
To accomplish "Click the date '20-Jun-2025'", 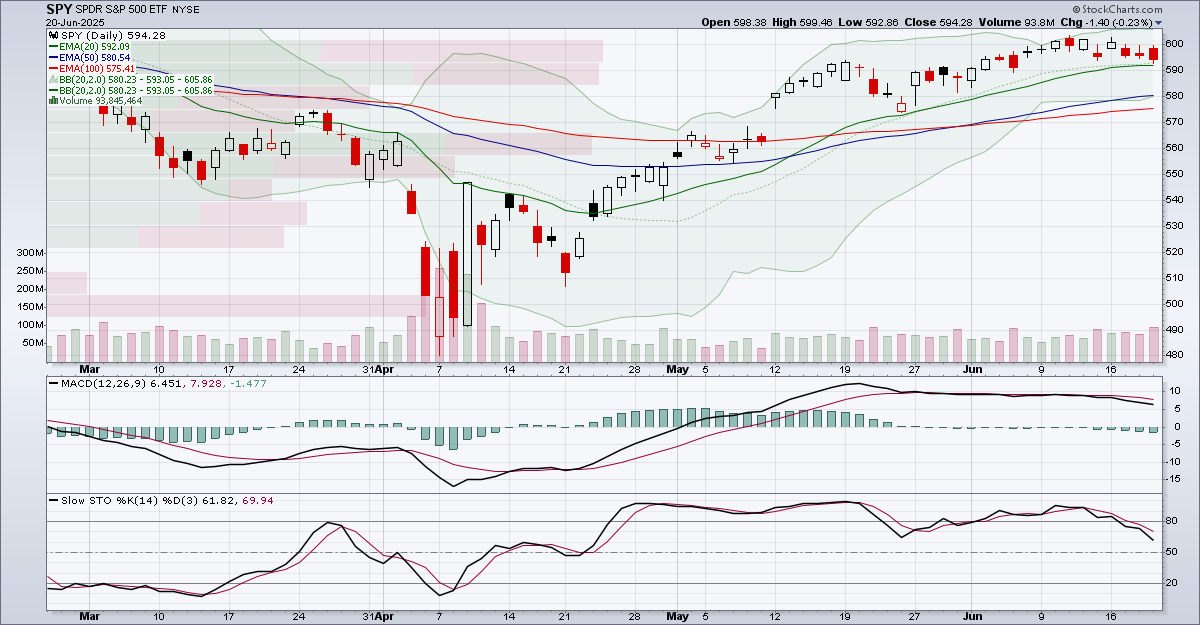I will (x=75, y=22).
